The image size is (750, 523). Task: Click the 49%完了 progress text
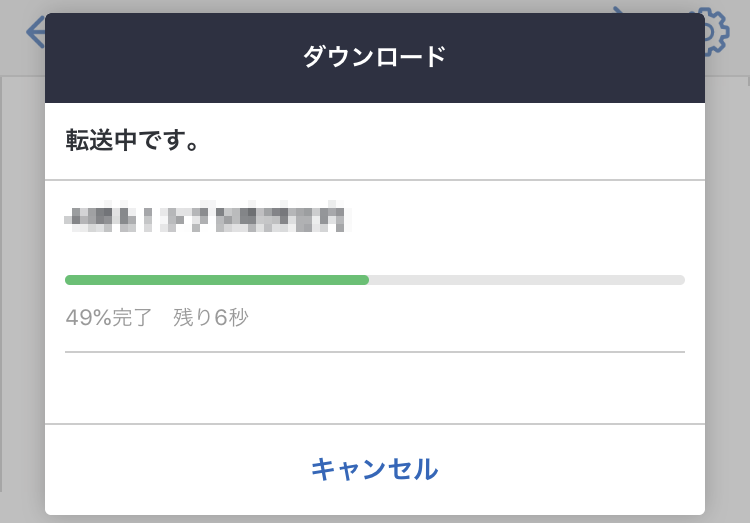109,317
